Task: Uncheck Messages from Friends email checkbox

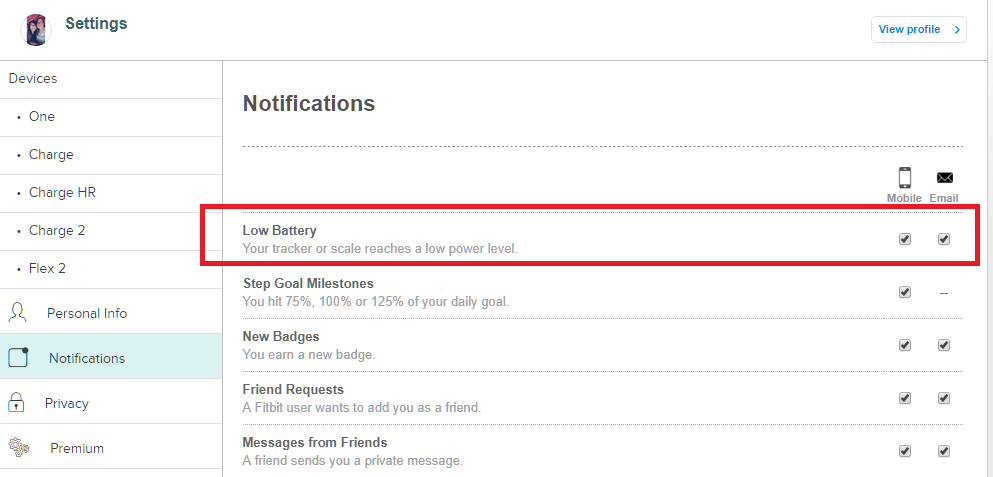Action: tap(944, 451)
